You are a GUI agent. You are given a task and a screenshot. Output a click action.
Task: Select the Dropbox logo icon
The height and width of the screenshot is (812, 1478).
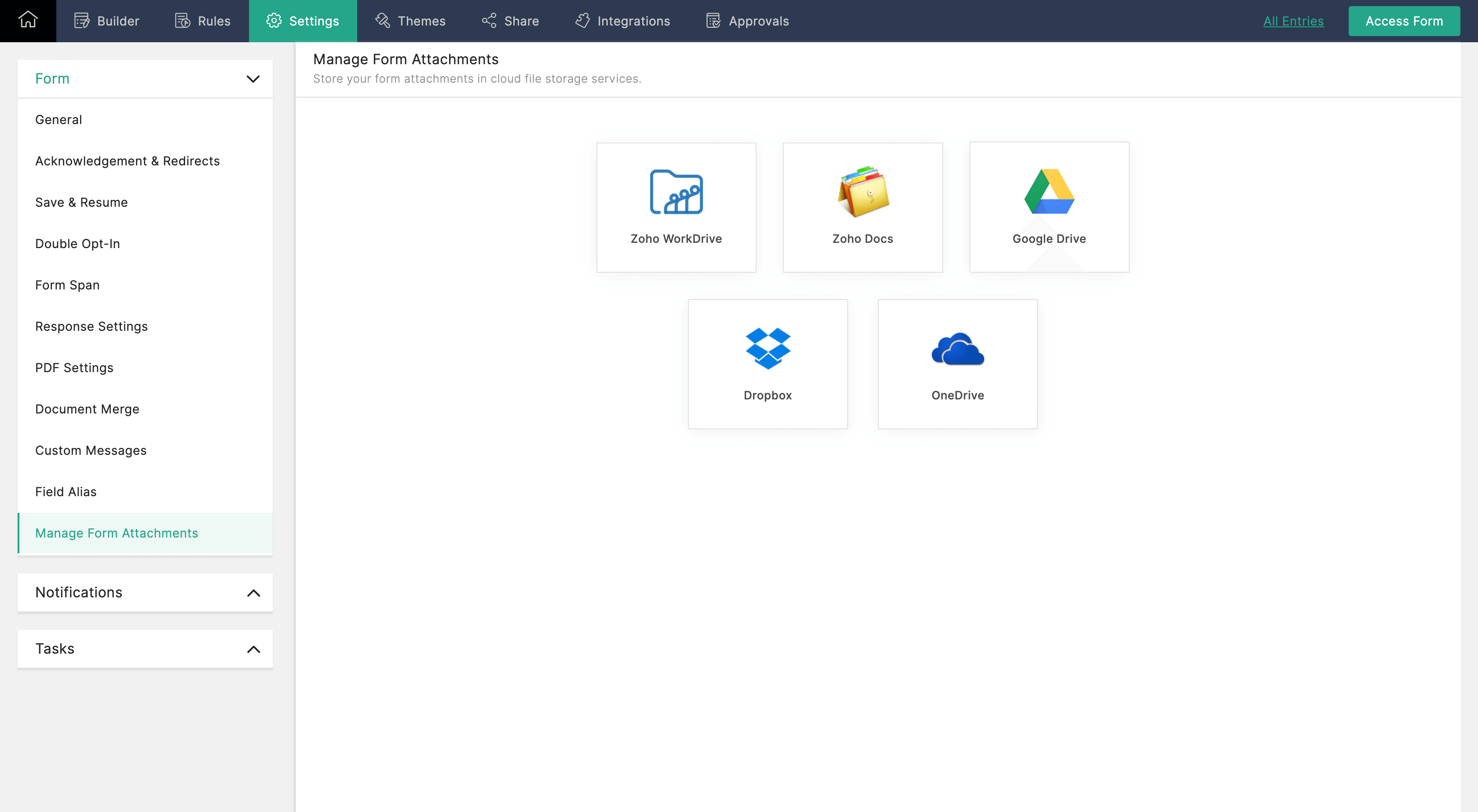pyautogui.click(x=768, y=348)
